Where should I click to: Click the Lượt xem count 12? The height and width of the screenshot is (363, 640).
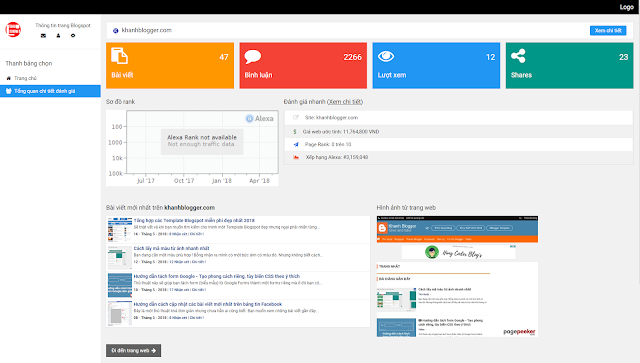pos(491,57)
